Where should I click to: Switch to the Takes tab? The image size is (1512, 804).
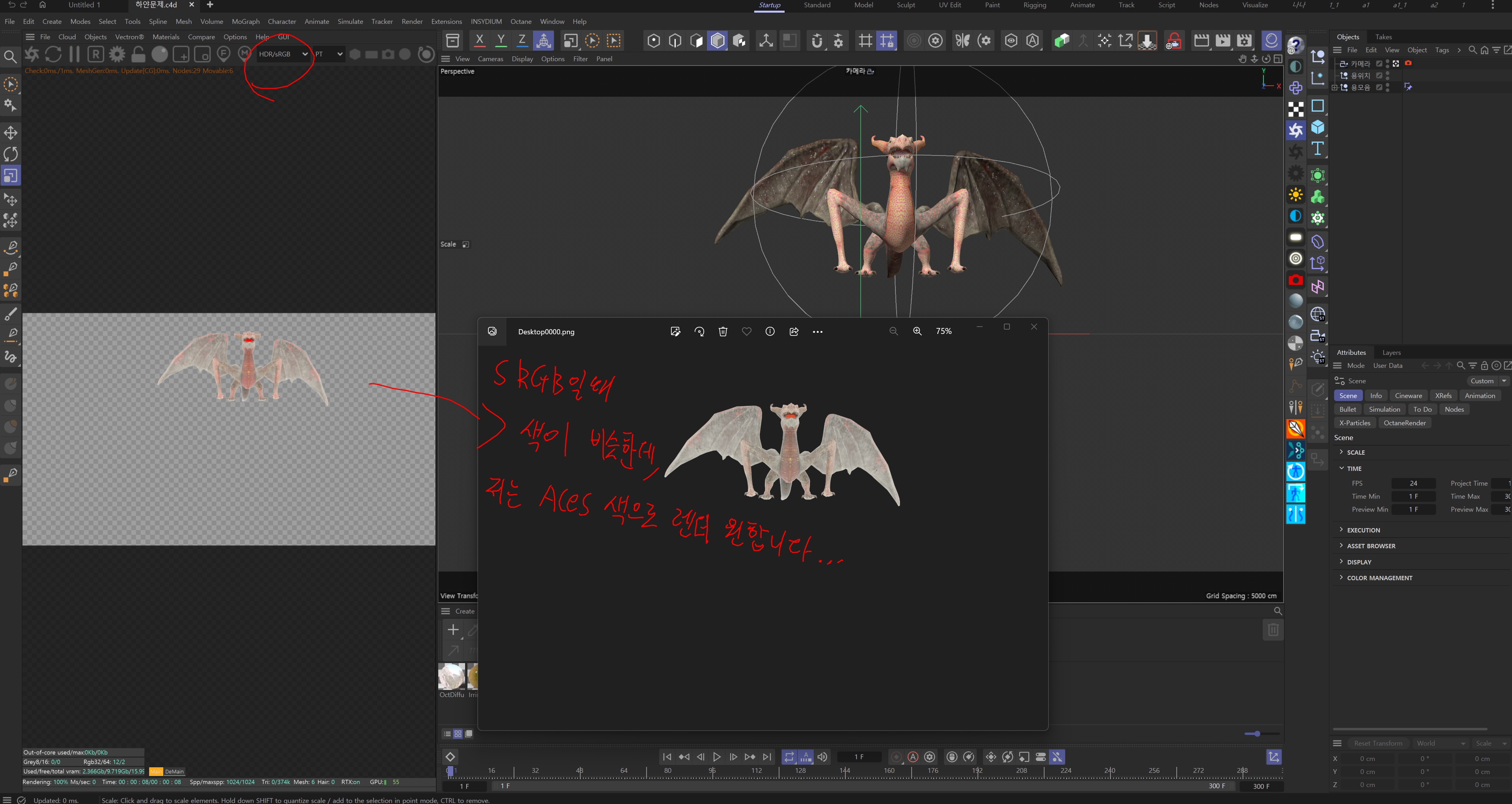[1383, 37]
